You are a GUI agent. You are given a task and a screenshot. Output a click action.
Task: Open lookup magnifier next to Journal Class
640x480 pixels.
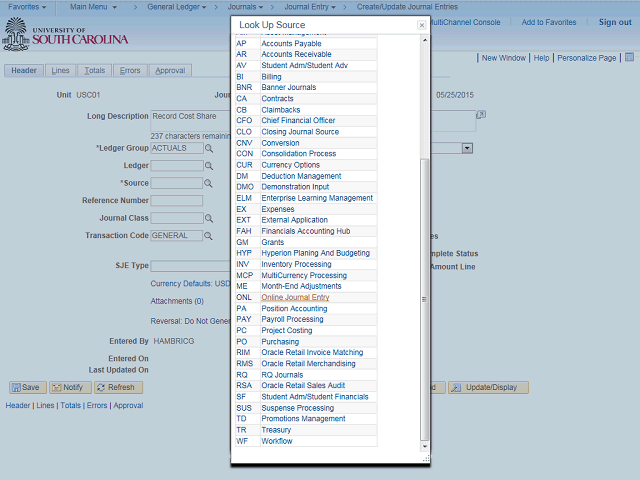209,218
